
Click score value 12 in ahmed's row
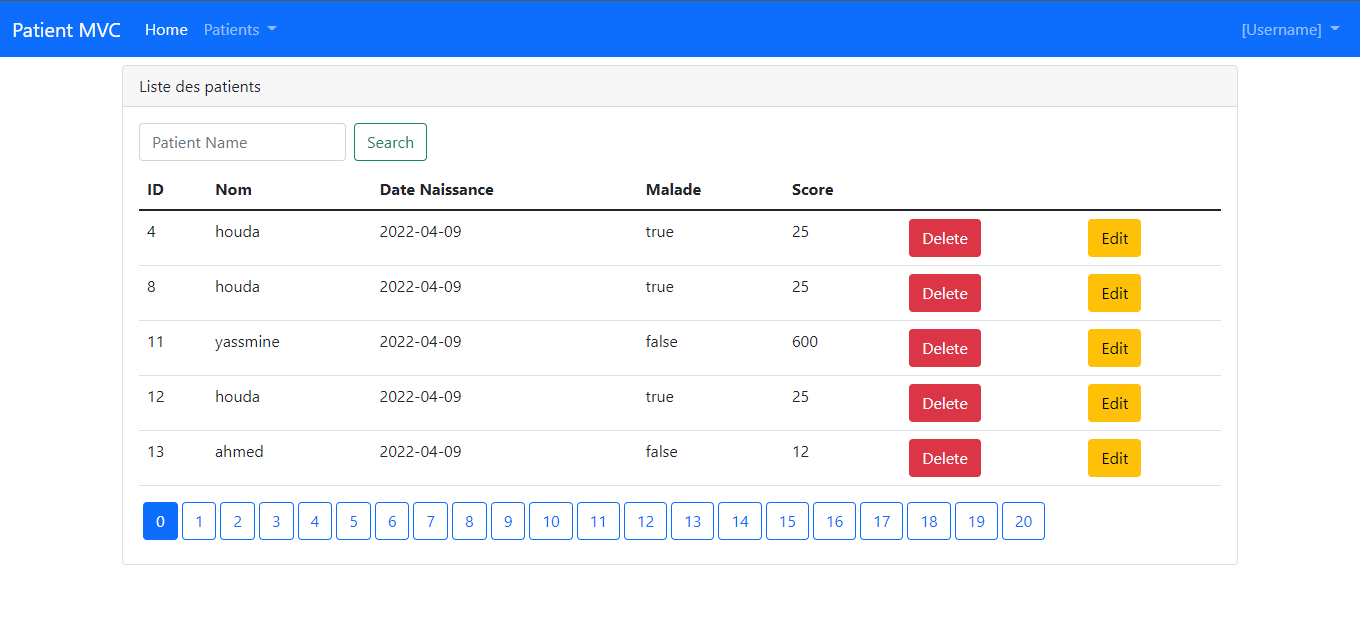pyautogui.click(x=800, y=452)
